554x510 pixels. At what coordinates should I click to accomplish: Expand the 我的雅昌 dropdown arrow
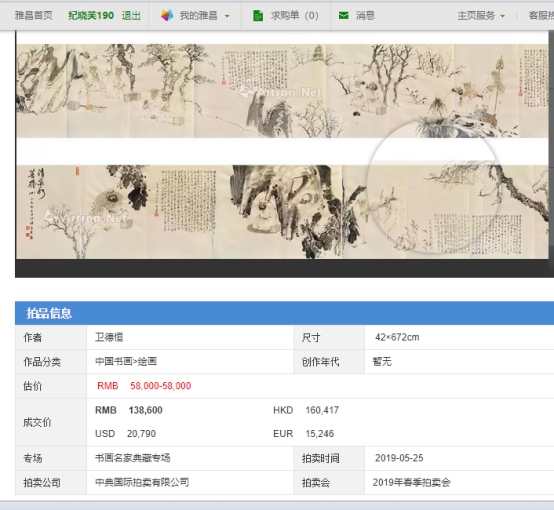click(227, 16)
